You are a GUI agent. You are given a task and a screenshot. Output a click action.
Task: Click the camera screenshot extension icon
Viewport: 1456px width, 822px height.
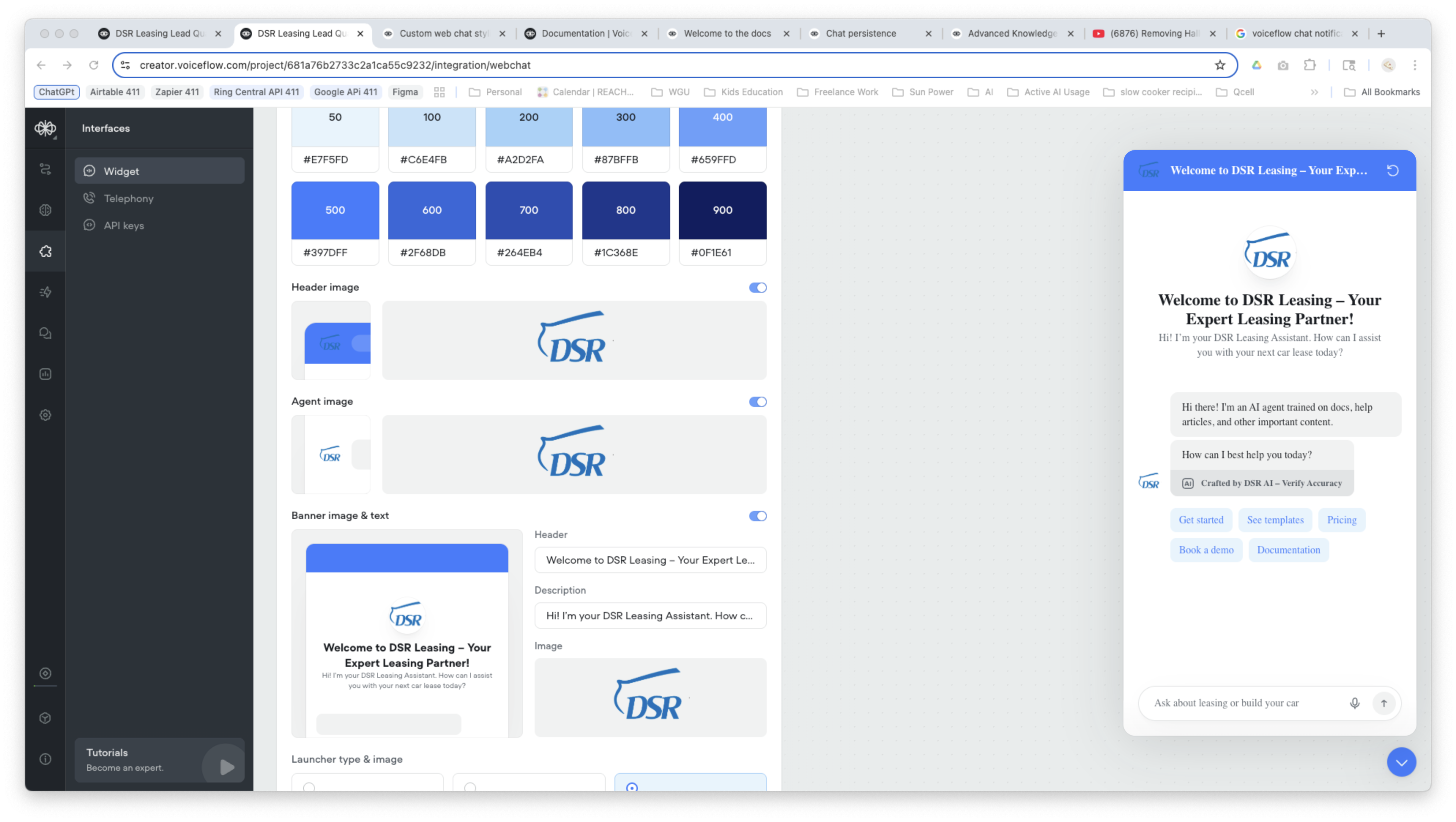click(x=1282, y=65)
